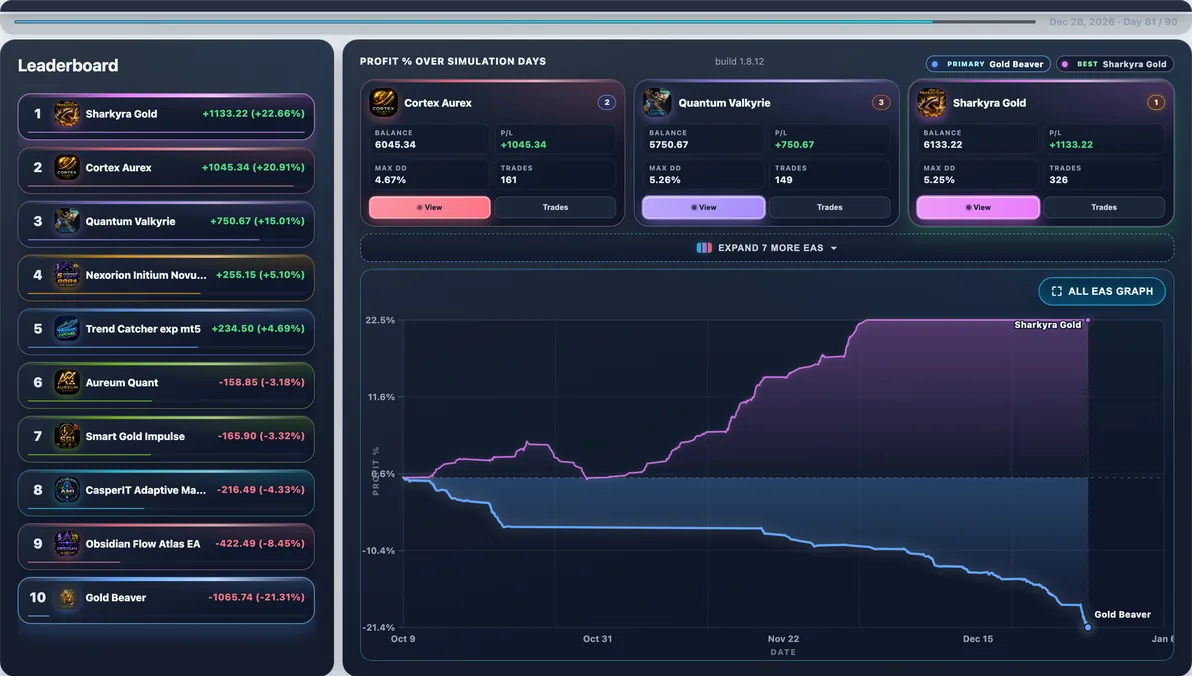Open Trades for Quantum Valkyrie
Image resolution: width=1192 pixels, height=676 pixels.
[830, 208]
